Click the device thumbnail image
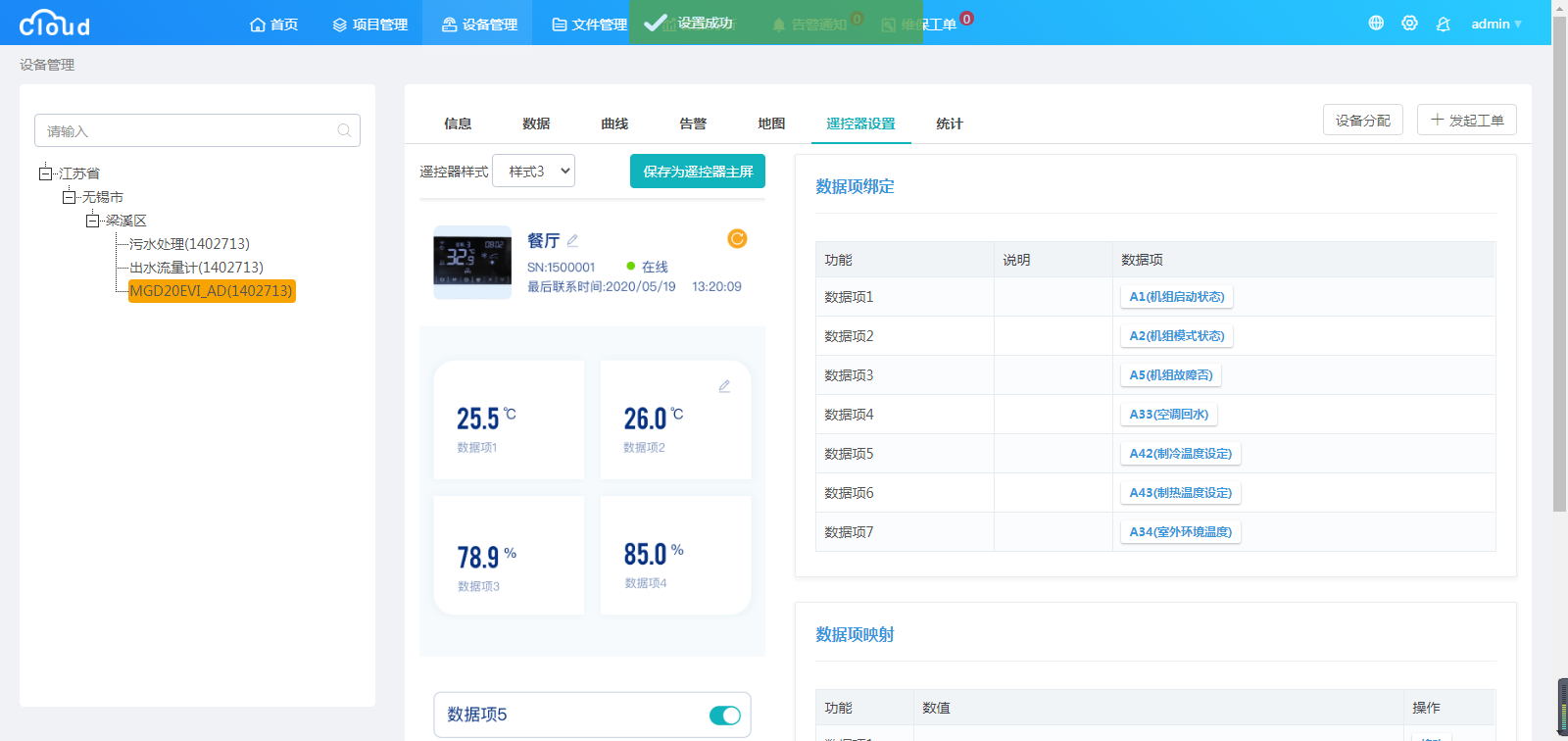Viewport: 1568px width, 741px height. [472, 263]
